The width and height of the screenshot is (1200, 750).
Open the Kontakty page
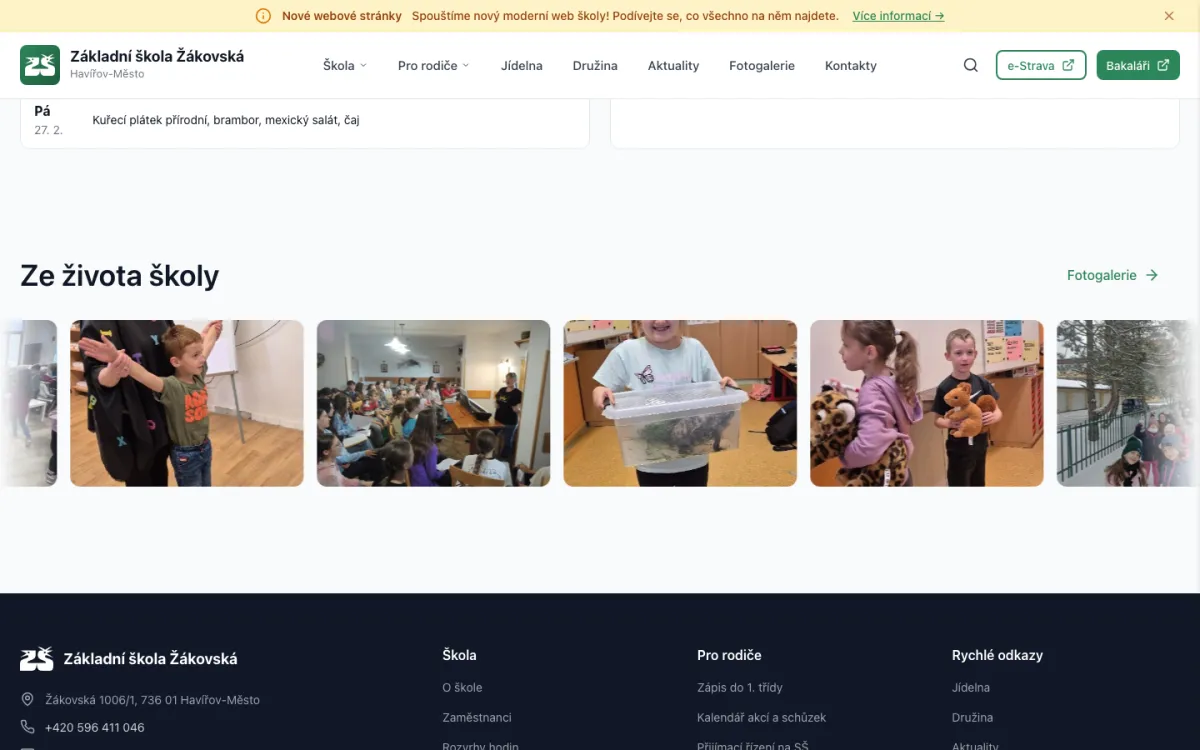[850, 65]
